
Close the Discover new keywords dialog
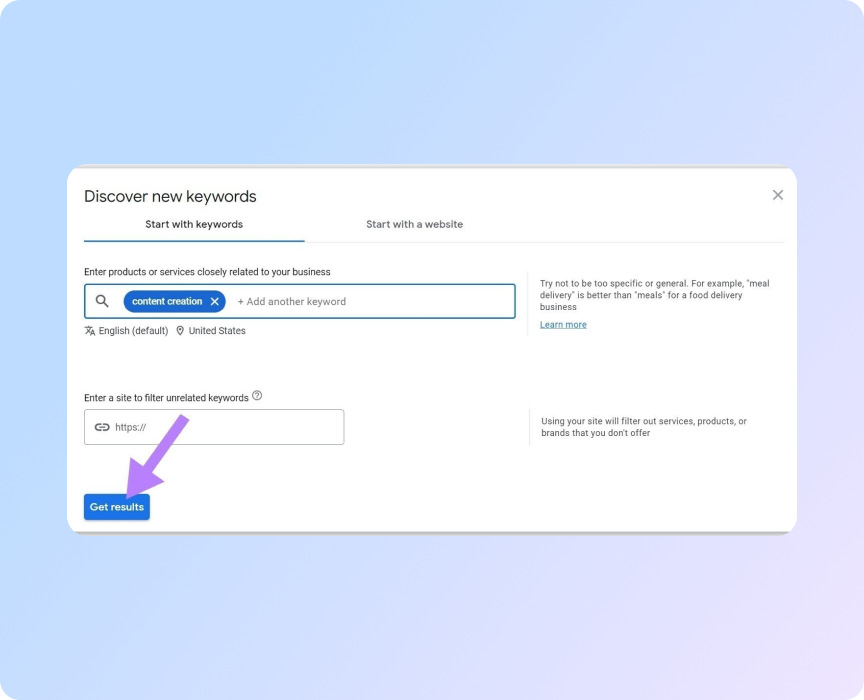tap(778, 195)
